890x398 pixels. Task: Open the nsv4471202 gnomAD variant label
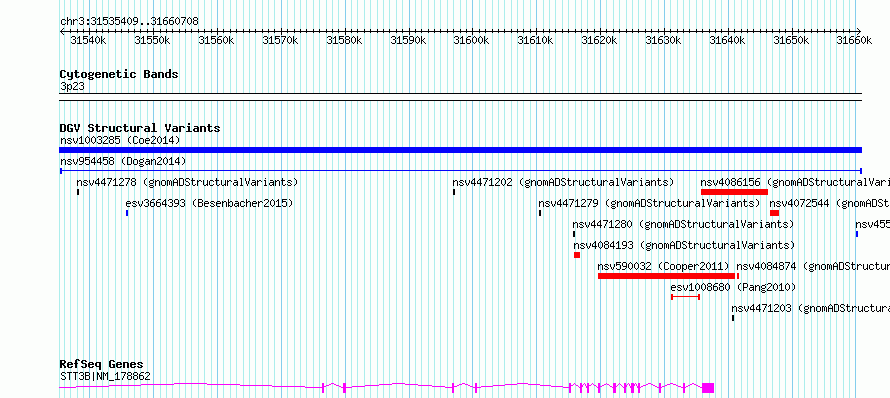tap(563, 183)
